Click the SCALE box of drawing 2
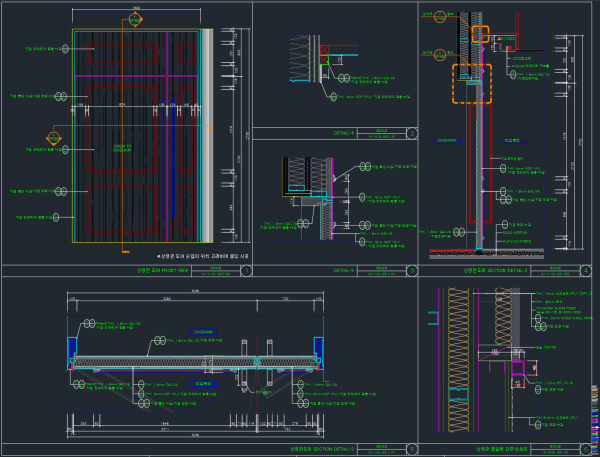The image size is (600, 457). point(381,134)
